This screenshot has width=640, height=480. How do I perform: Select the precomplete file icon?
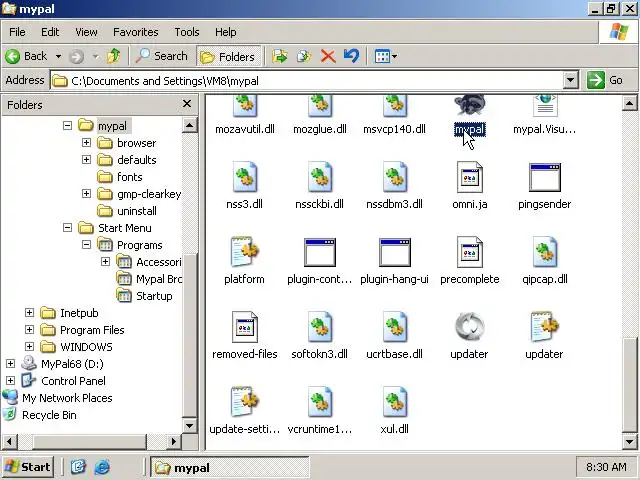tap(469, 252)
